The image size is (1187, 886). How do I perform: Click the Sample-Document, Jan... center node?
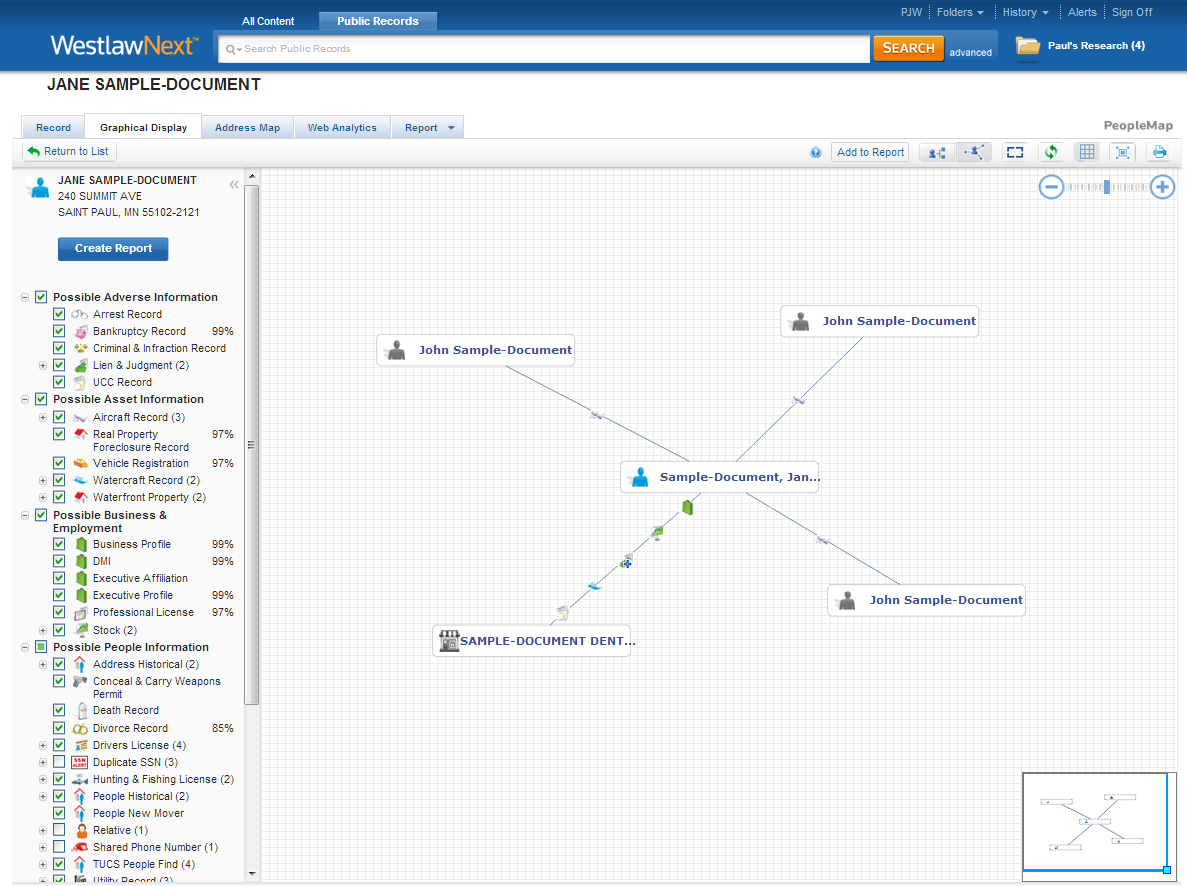pos(719,477)
